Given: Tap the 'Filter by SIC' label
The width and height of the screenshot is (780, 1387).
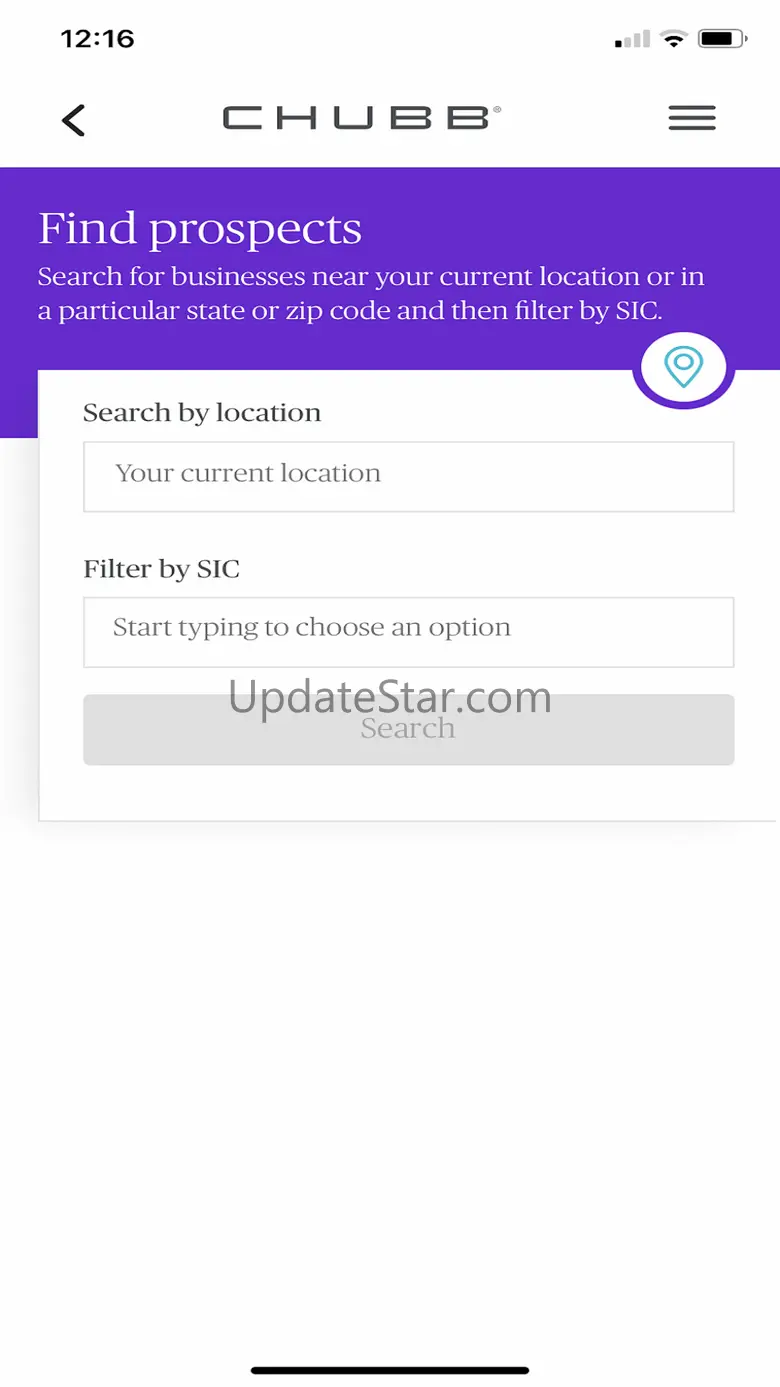Looking at the screenshot, I should 162,569.
